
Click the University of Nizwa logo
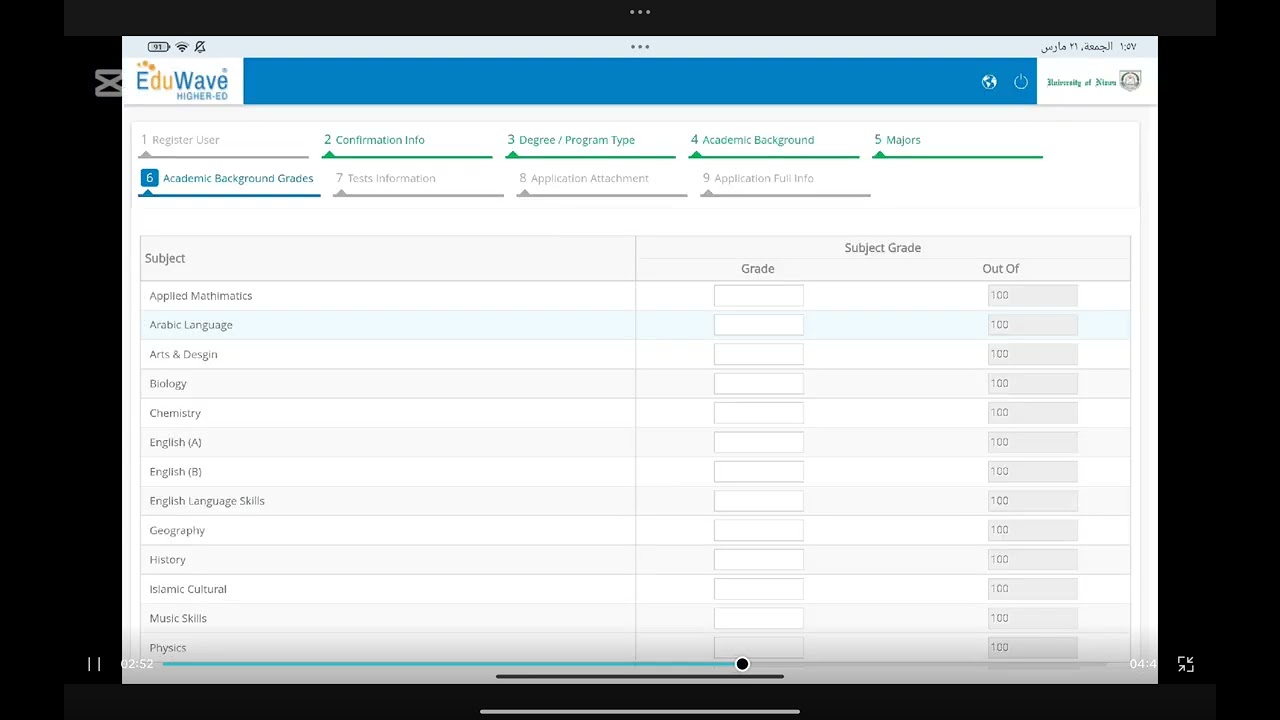1094,82
